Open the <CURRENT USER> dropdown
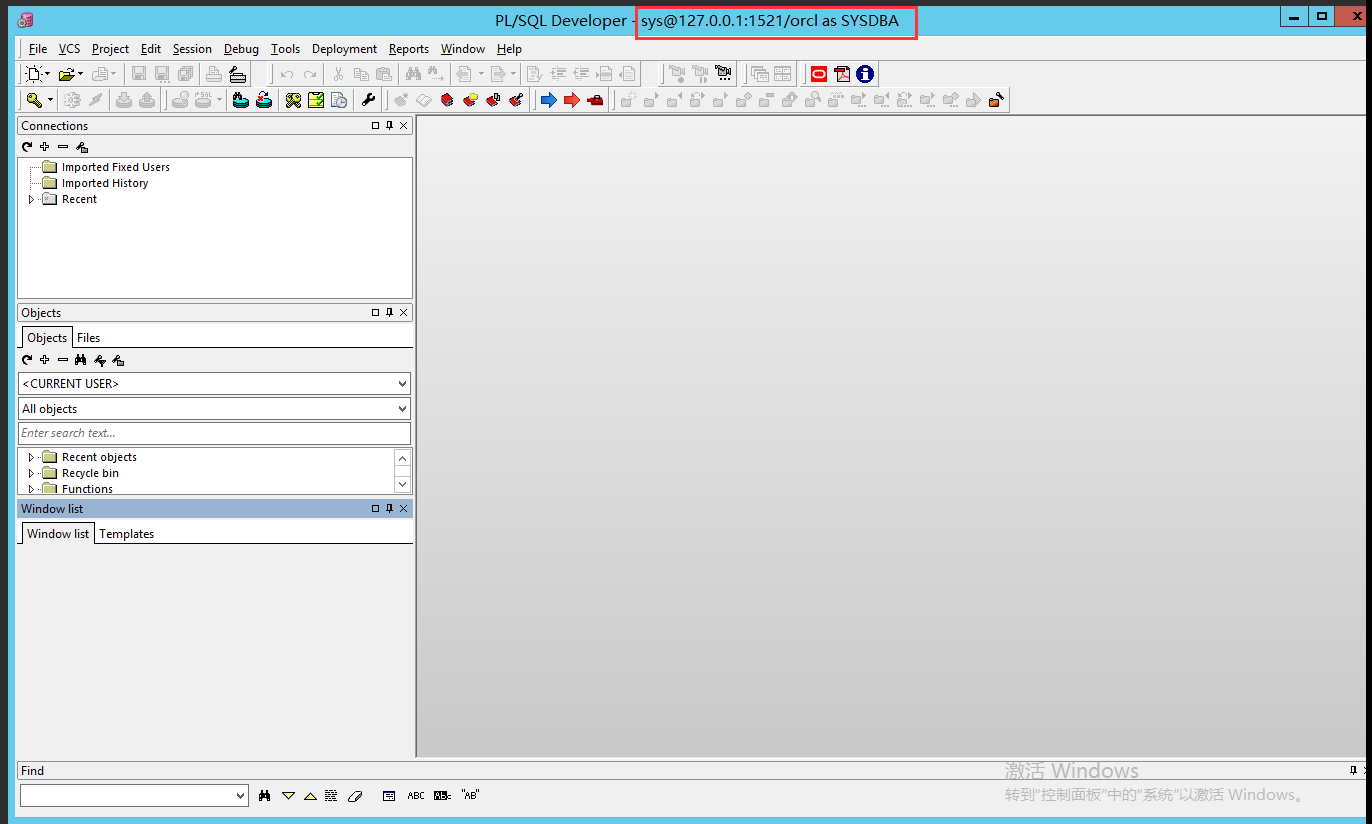The width and height of the screenshot is (1372, 824). [x=402, y=384]
